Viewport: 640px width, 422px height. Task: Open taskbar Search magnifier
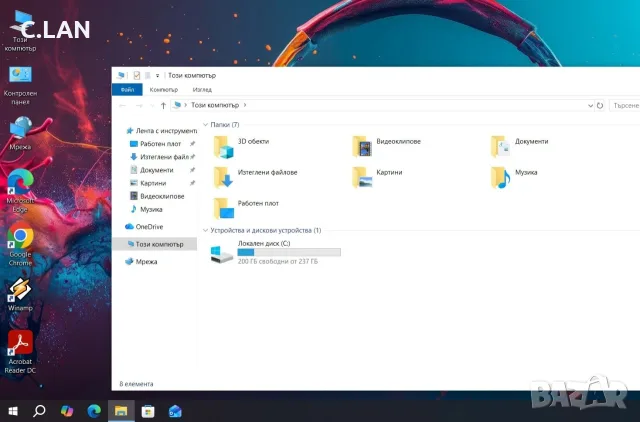(39, 411)
